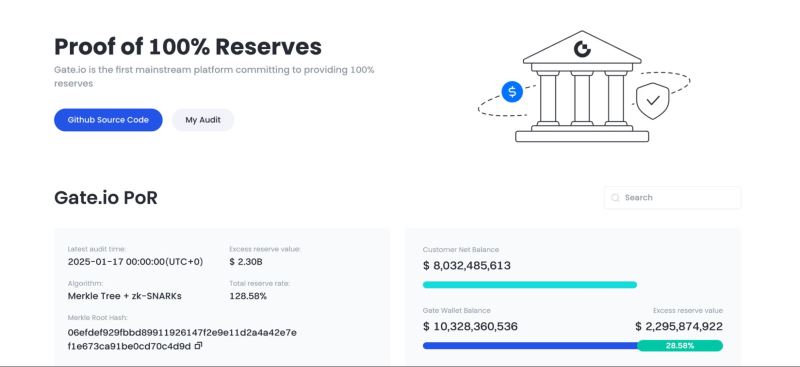Click the Proof of 100% Reserves heading
The image size is (800, 367).
(x=188, y=46)
